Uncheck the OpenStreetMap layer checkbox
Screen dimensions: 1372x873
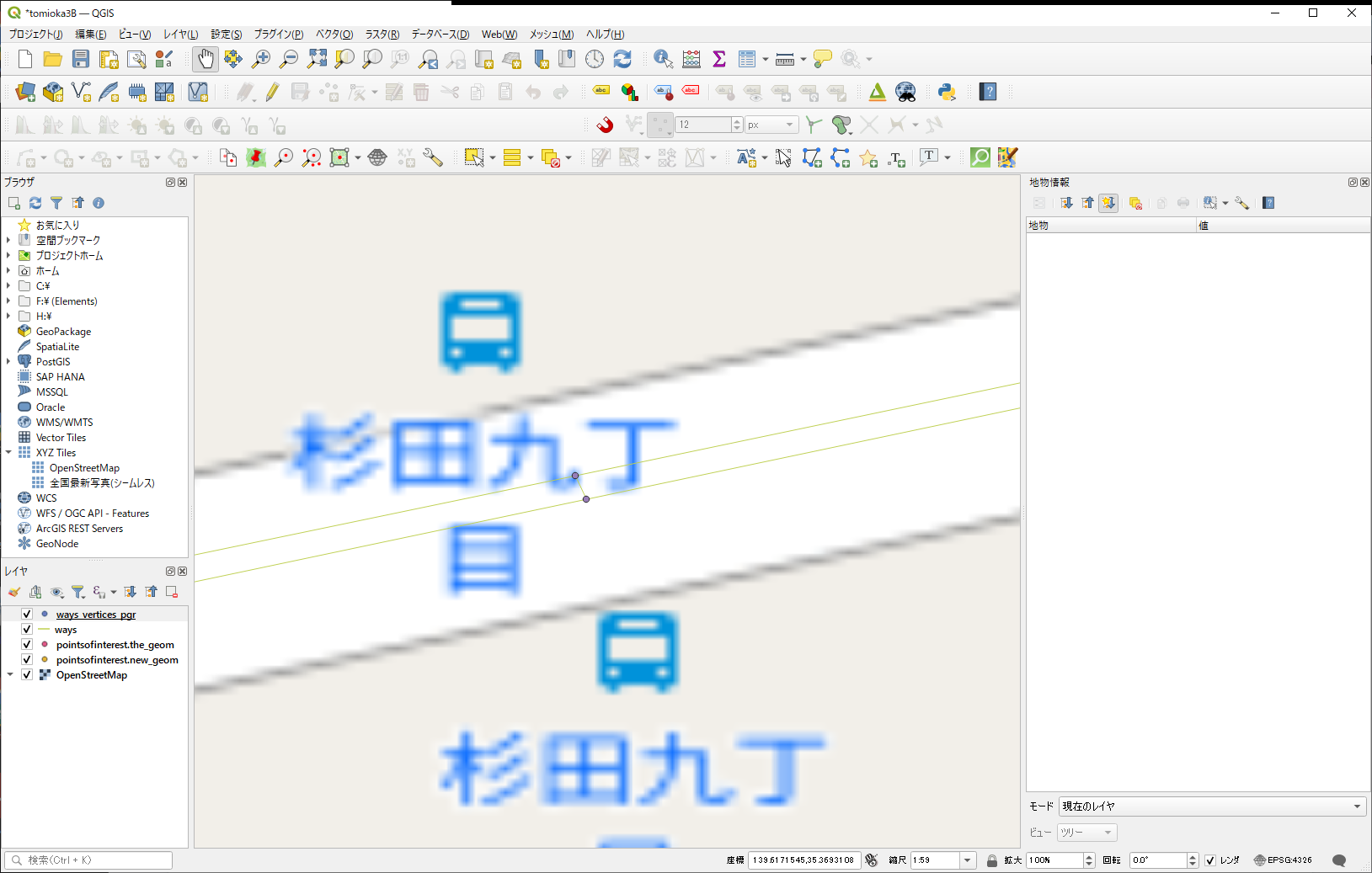tap(27, 675)
